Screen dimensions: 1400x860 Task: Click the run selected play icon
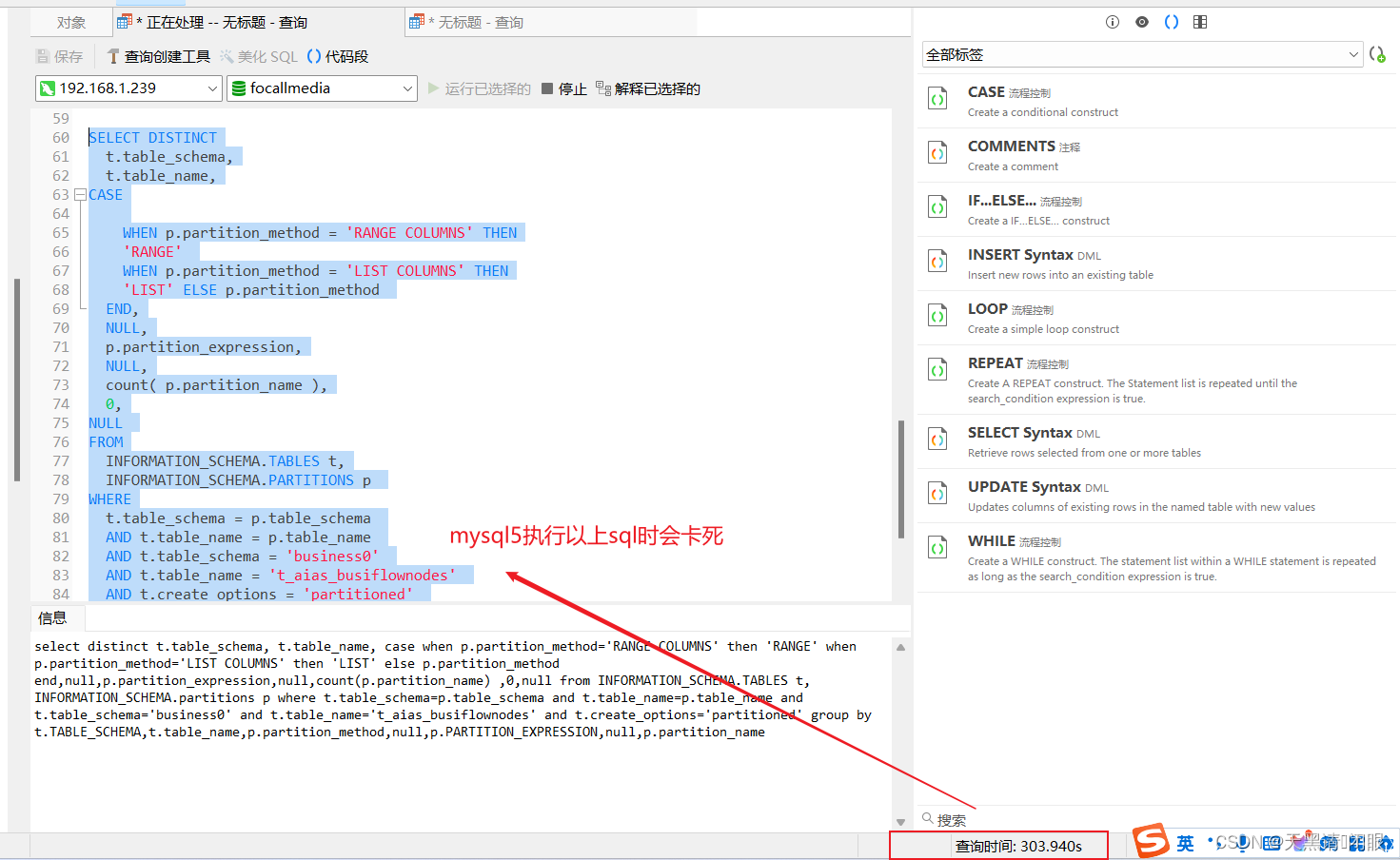(434, 88)
